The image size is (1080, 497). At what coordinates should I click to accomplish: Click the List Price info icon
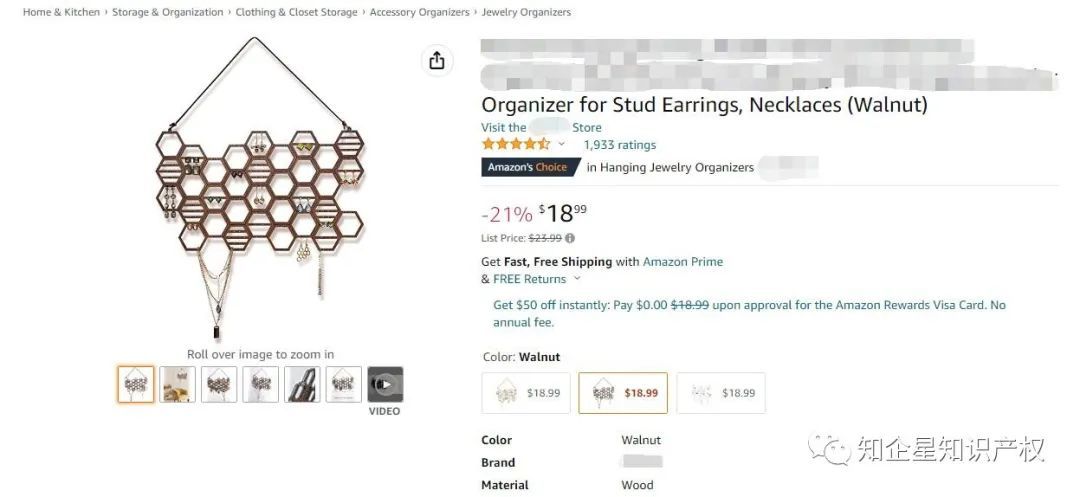570,238
